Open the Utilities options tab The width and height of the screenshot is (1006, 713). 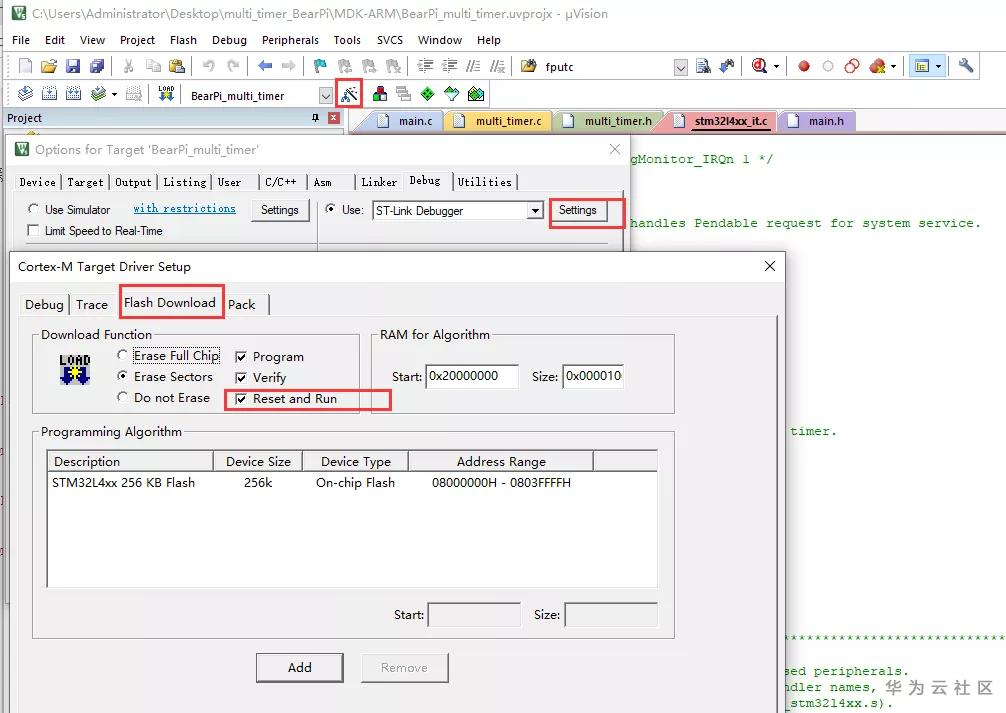[x=485, y=182]
